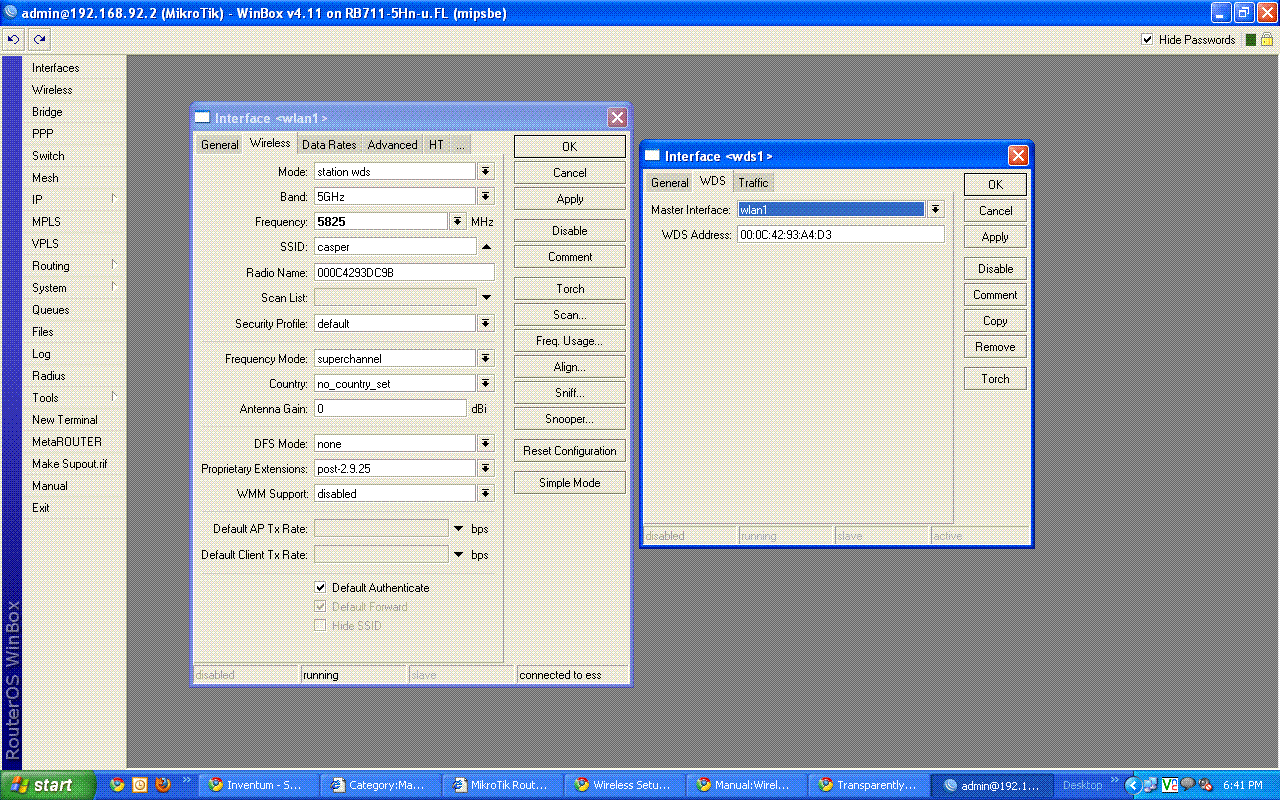
Task: Open the Proprietary Extensions dropdown
Action: 486,469
